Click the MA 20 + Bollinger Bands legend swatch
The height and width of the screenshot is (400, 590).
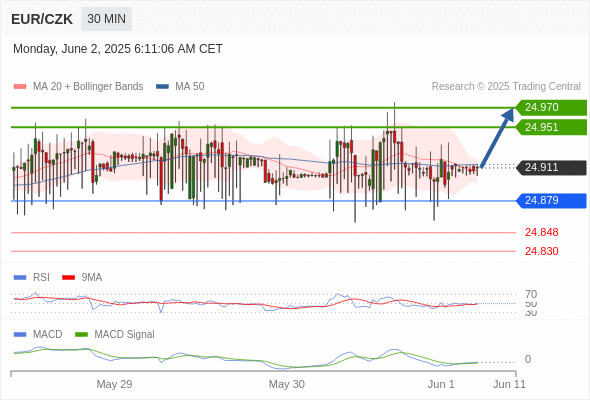pos(20,87)
